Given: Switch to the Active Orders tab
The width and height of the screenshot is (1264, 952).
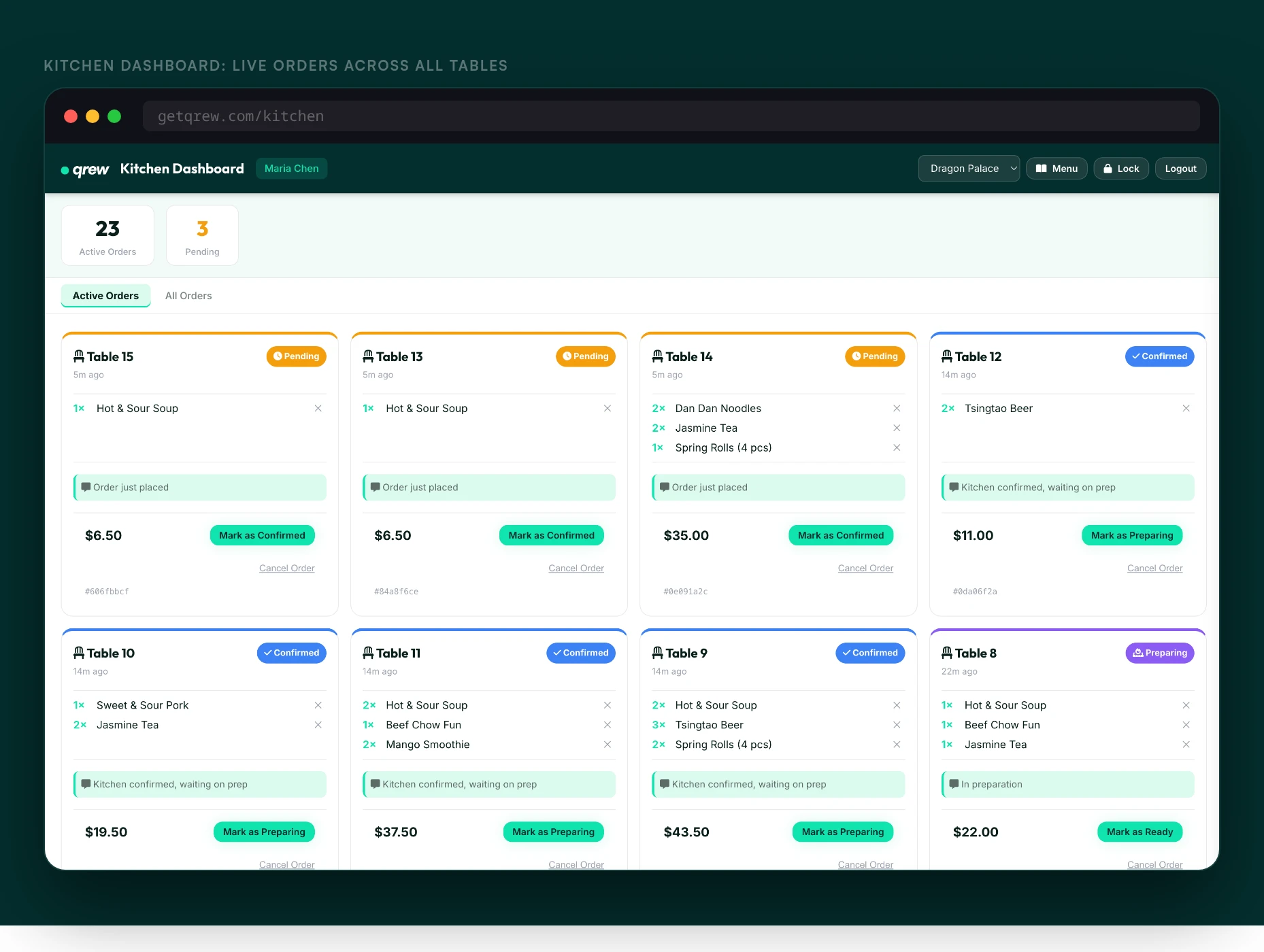Looking at the screenshot, I should click(105, 296).
